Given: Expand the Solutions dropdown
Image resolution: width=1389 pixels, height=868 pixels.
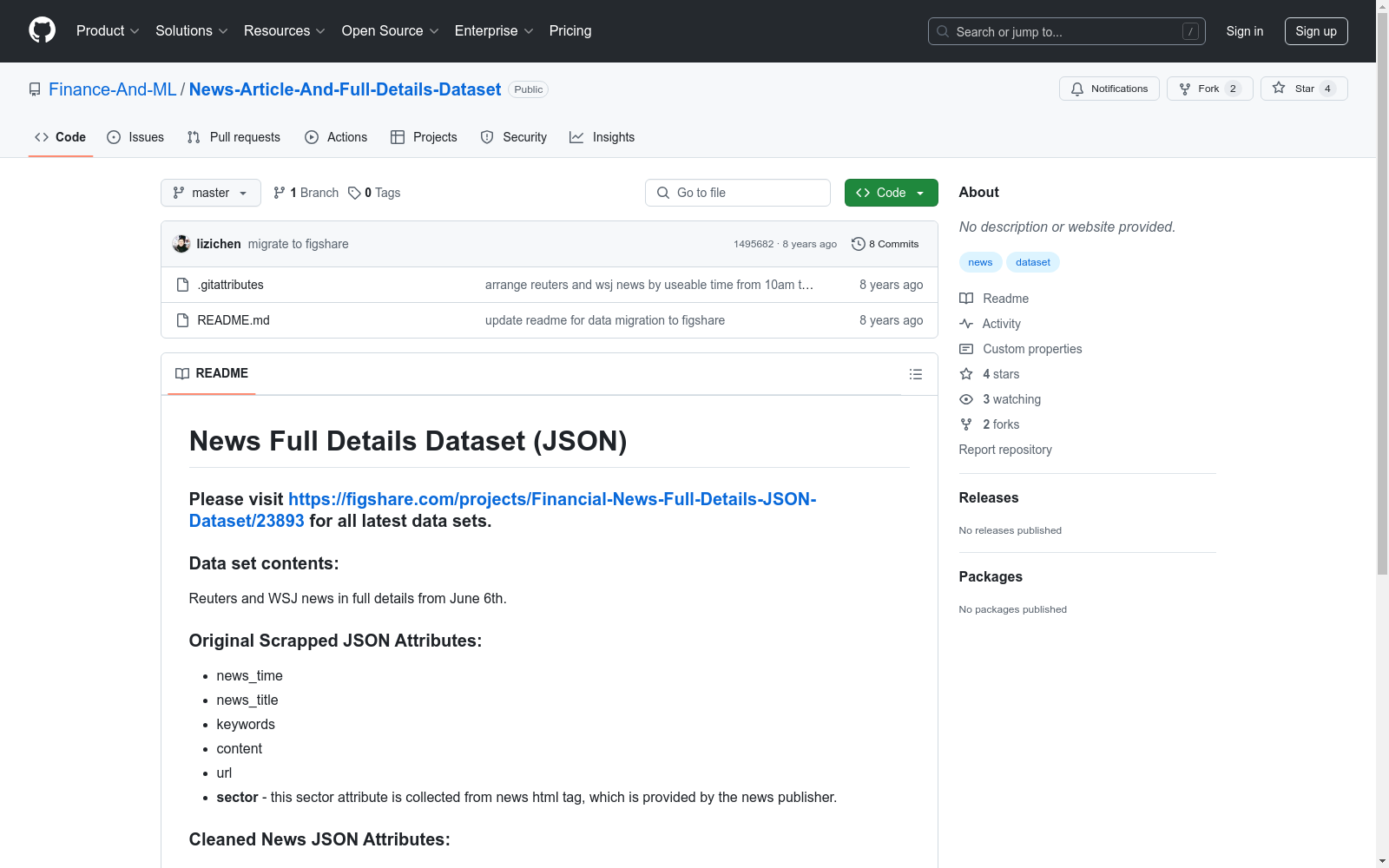Looking at the screenshot, I should pyautogui.click(x=192, y=30).
